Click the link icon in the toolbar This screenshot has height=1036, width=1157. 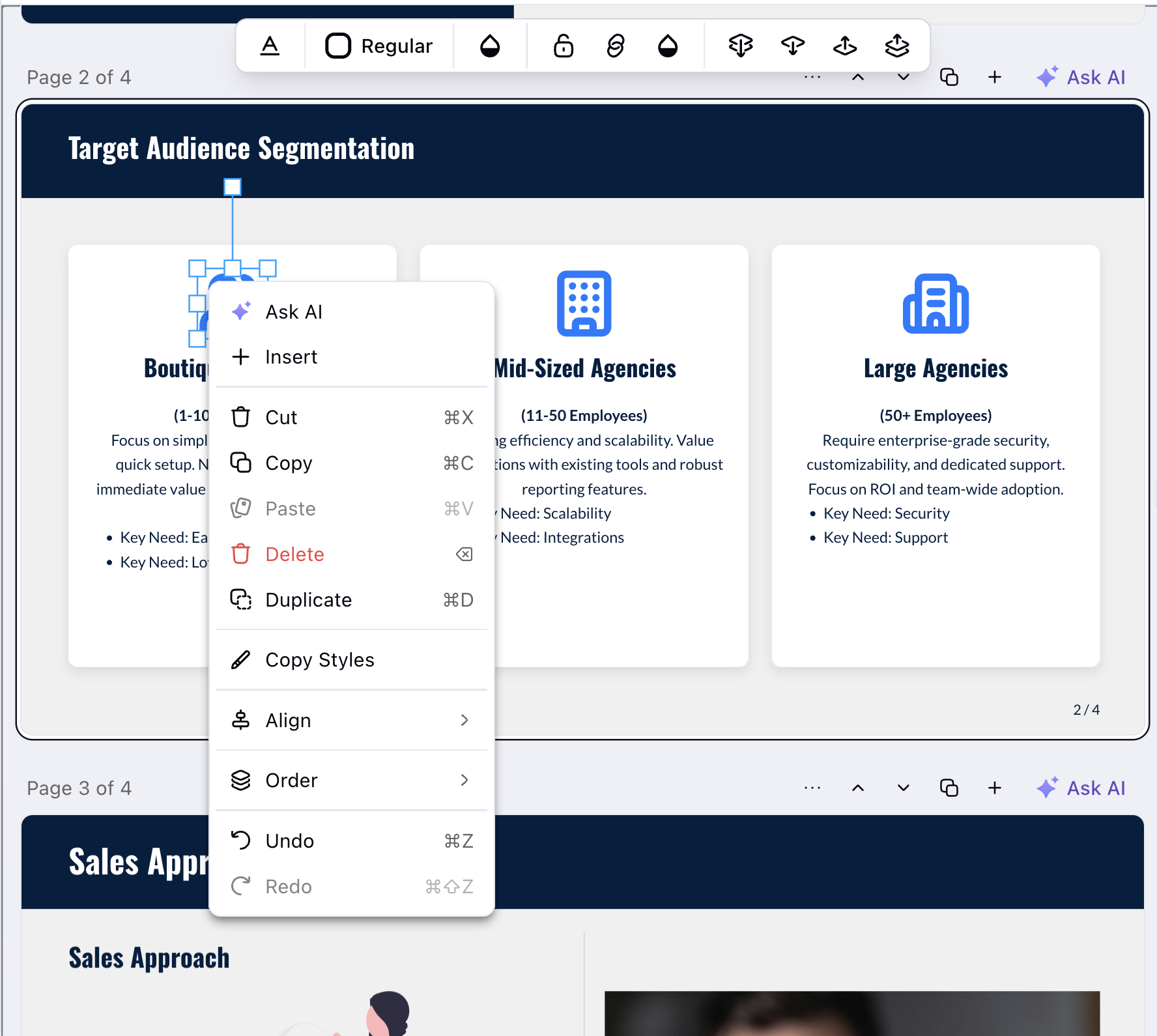[615, 46]
